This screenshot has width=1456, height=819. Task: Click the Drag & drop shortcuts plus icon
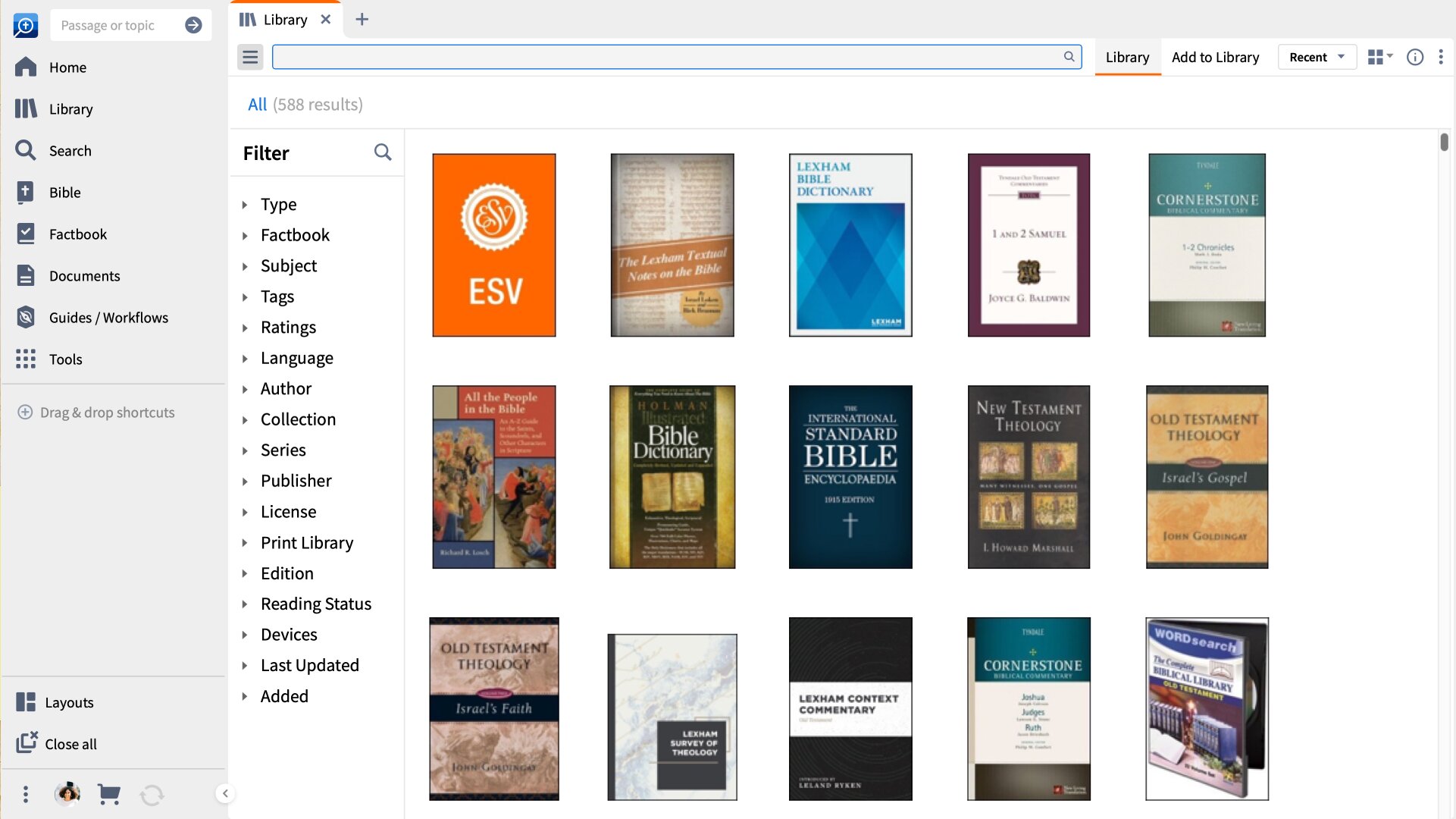[x=25, y=412]
